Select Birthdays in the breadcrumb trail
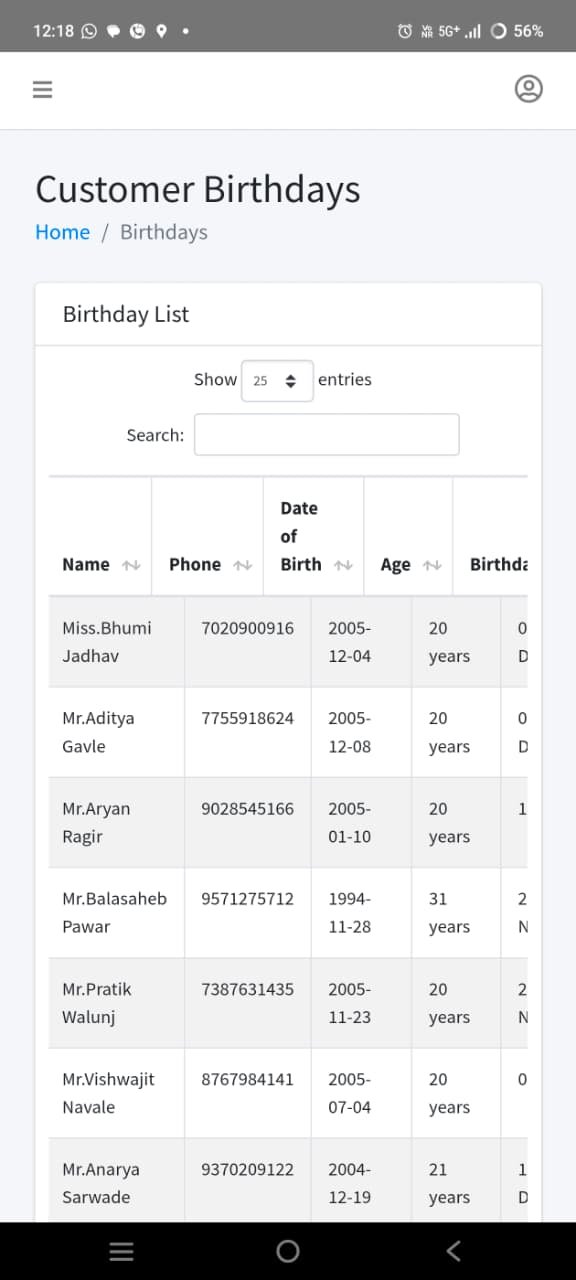Viewport: 576px width, 1280px height. (163, 232)
